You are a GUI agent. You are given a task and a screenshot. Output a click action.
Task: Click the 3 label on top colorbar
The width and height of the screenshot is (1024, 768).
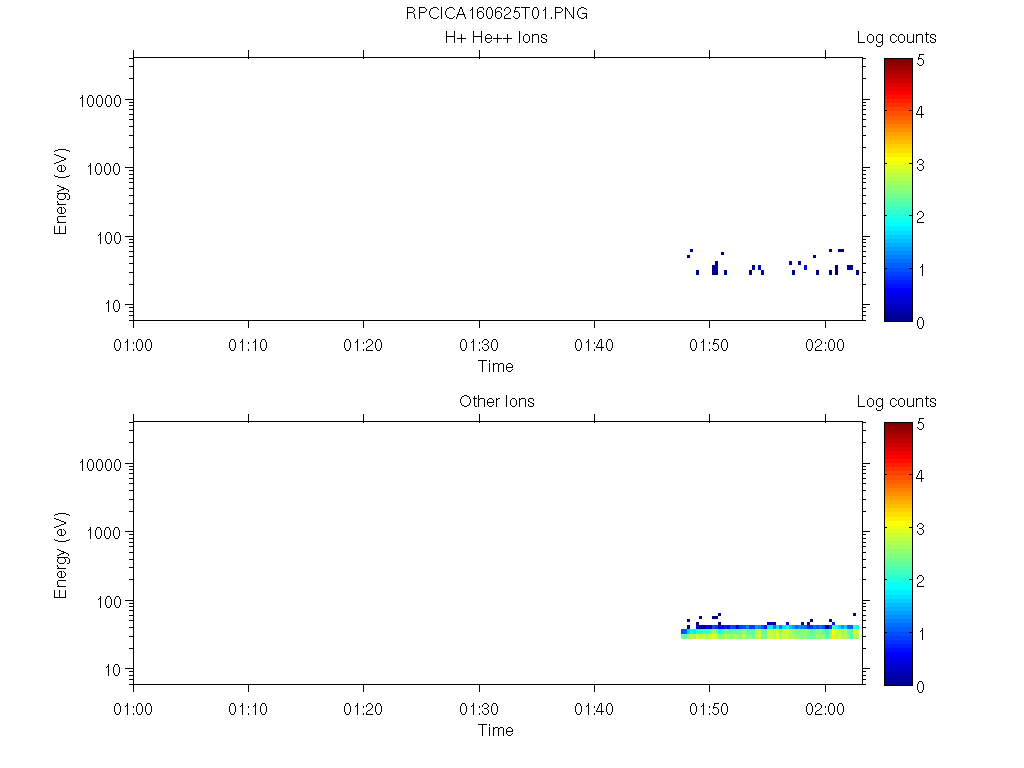click(921, 165)
